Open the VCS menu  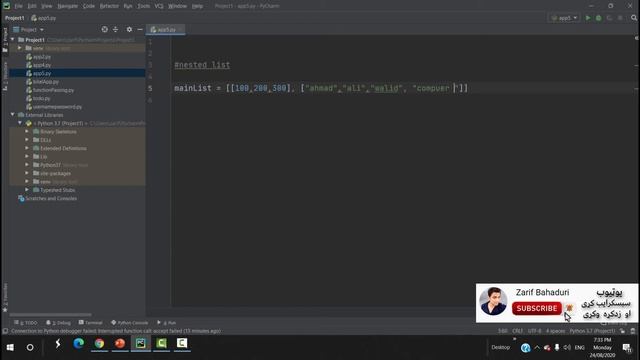[x=159, y=6]
